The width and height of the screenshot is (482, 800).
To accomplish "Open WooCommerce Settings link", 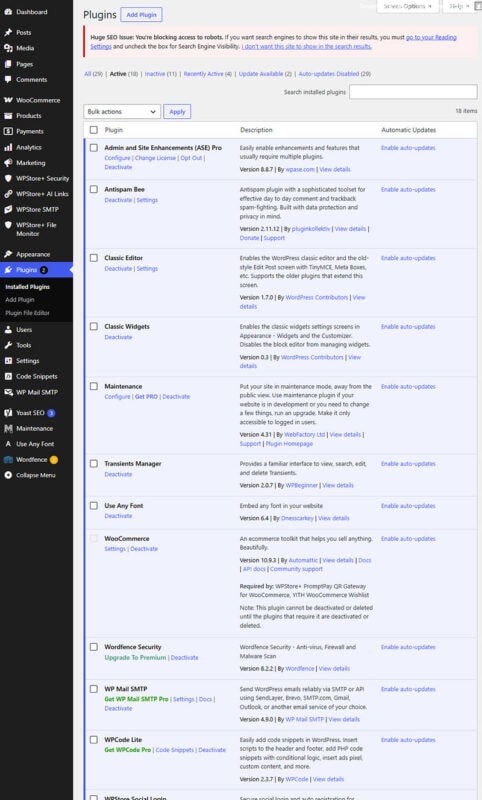I will tap(115, 549).
